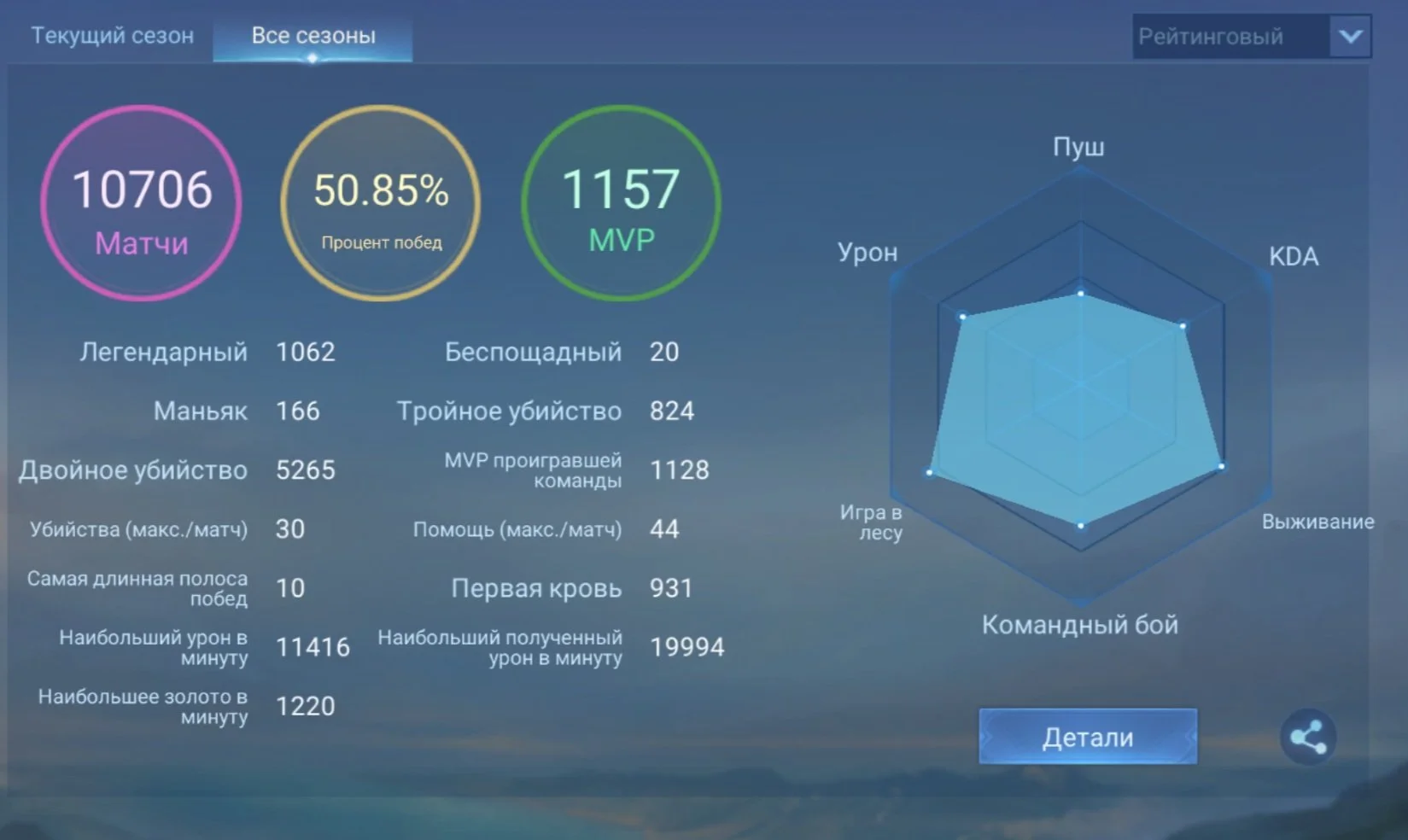Viewport: 1408px width, 840px height.
Task: Click the Командный бой axis label
Action: tap(1079, 625)
